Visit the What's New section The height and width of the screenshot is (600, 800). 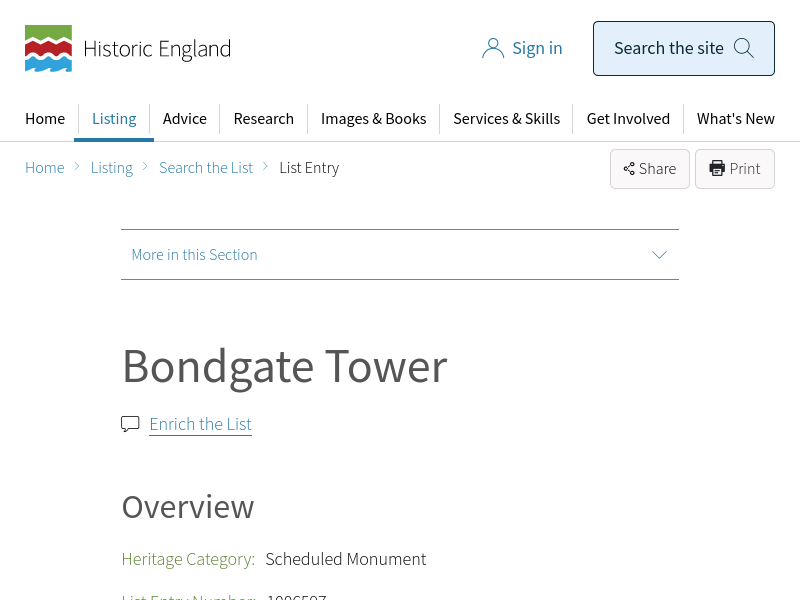pyautogui.click(x=735, y=119)
